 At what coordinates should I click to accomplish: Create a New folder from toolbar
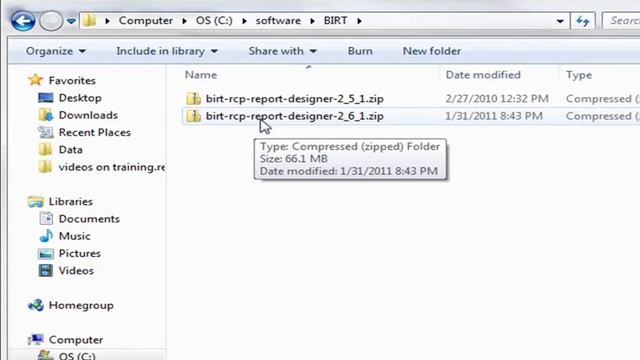[432, 51]
